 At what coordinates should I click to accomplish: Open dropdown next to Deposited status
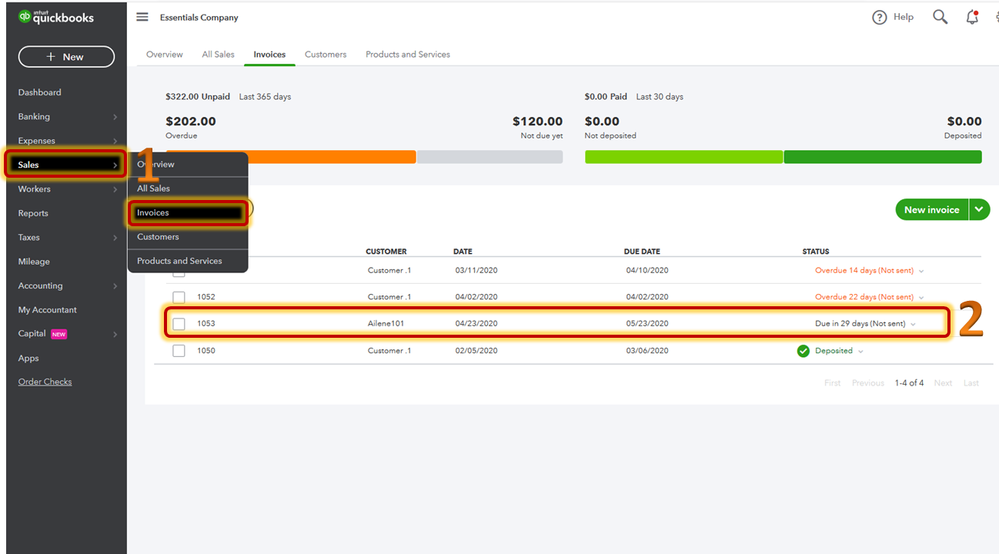861,352
